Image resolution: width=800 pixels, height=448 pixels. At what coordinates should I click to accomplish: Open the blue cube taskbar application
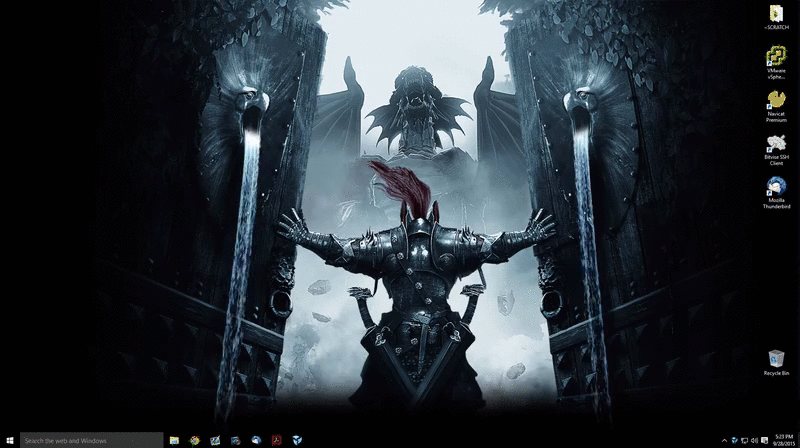(x=297, y=440)
